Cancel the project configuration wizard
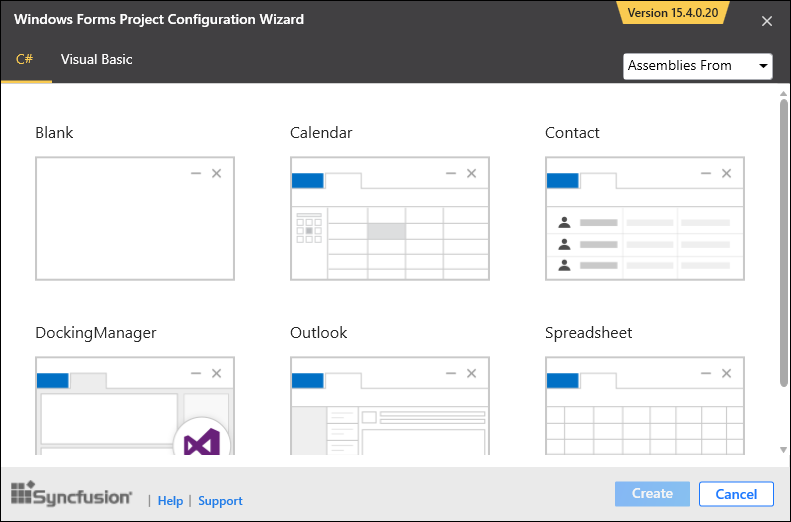Screen dimensions: 791x522 (x=736, y=494)
